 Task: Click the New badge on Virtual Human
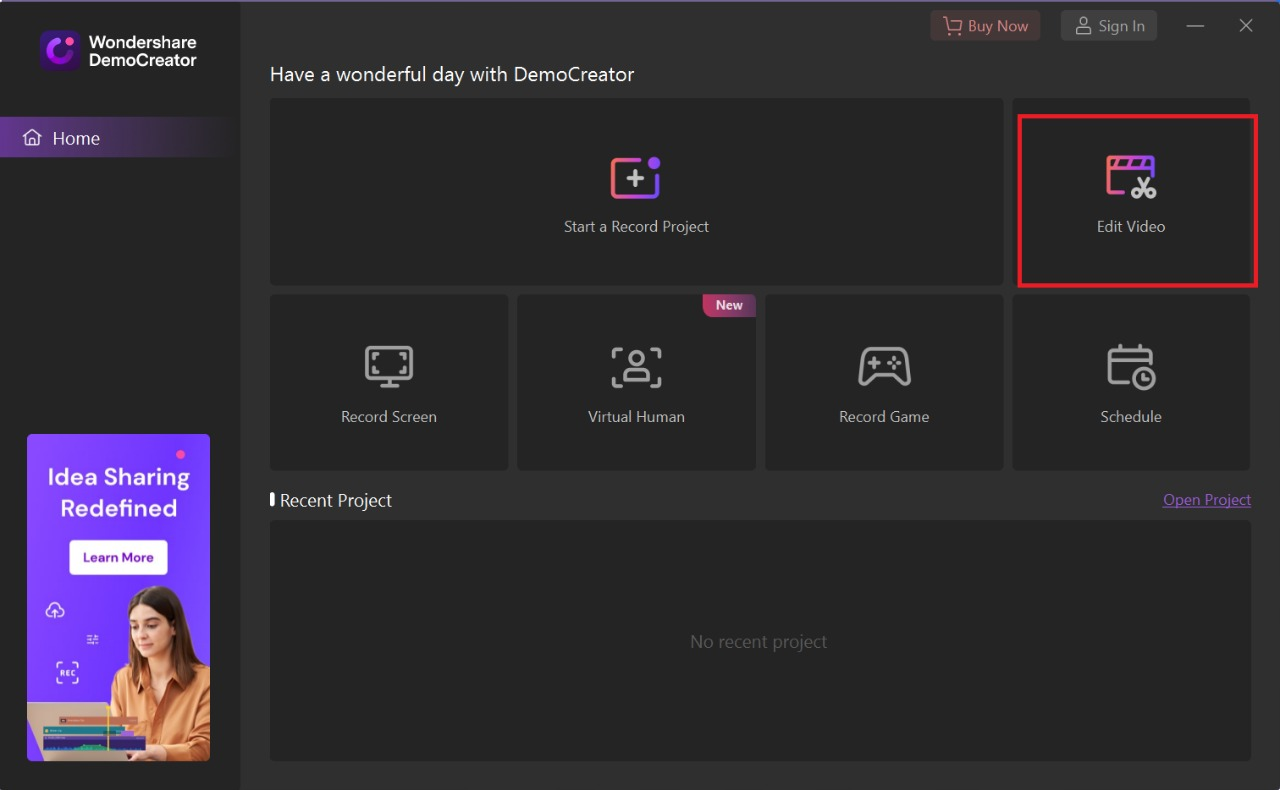pyautogui.click(x=729, y=305)
